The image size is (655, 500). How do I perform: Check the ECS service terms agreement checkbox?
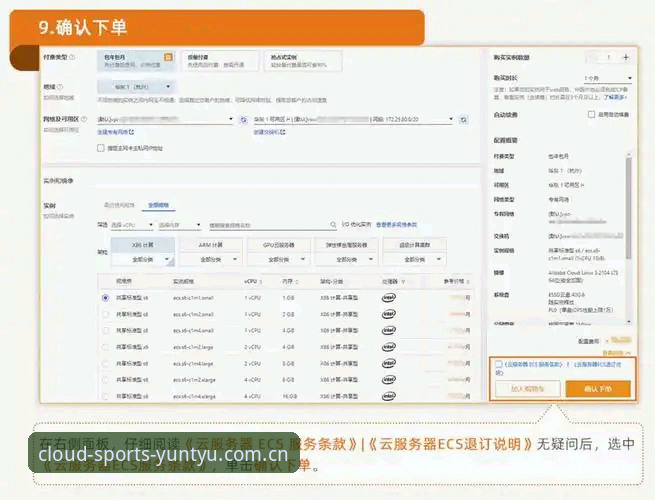click(x=498, y=364)
